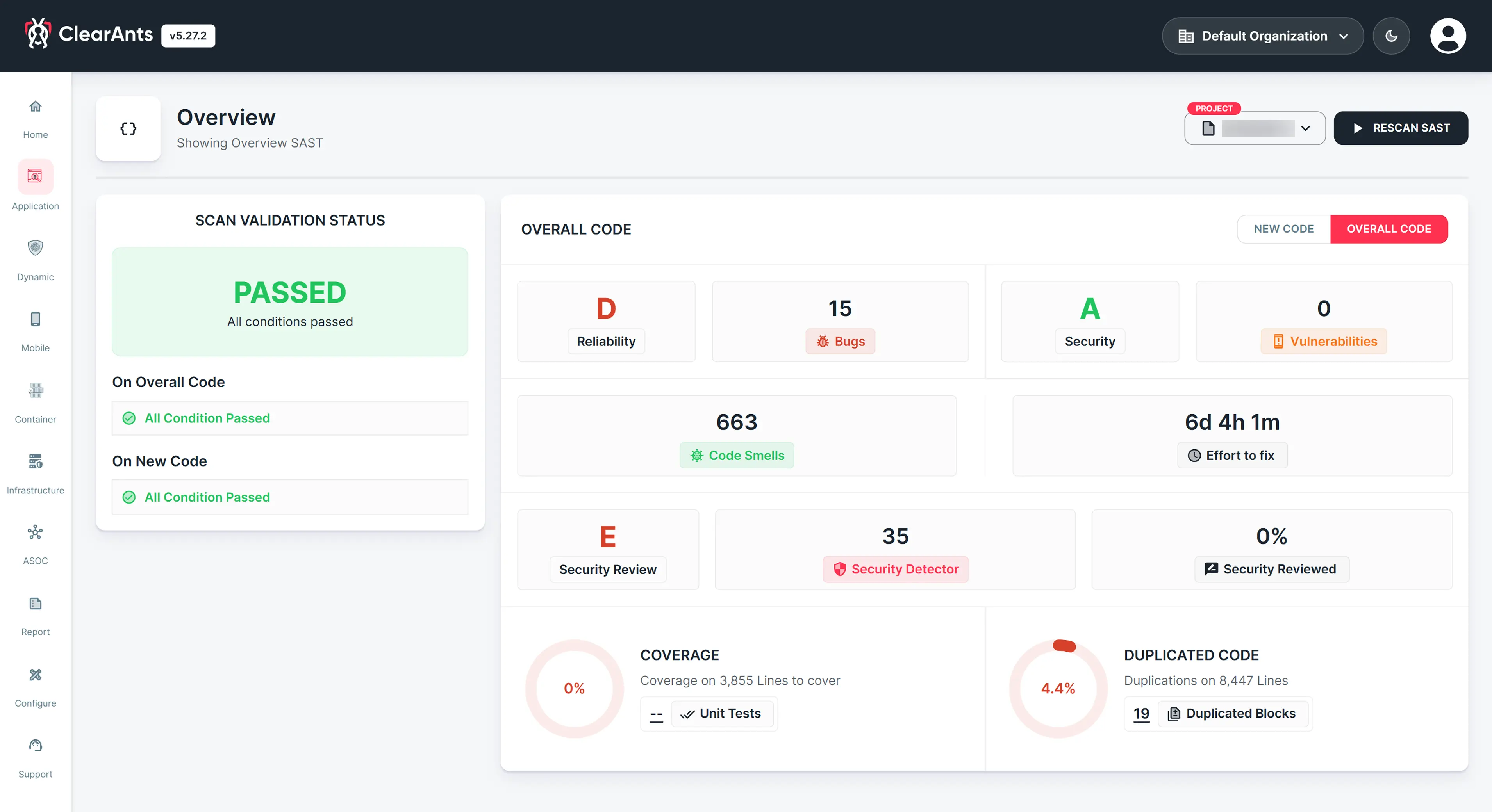Open the Report document icon
This screenshot has width=1492, height=812.
tap(35, 604)
